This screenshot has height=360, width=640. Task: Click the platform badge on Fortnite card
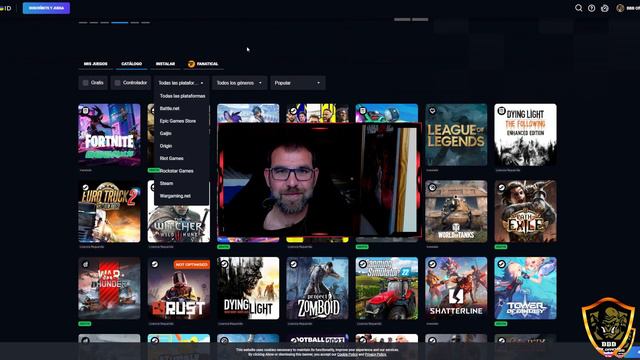click(85, 111)
